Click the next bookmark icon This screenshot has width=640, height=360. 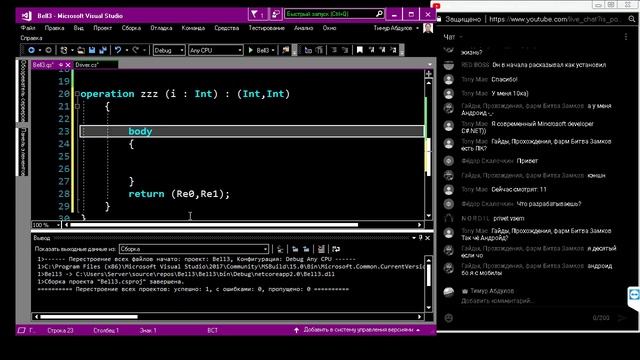pos(382,50)
